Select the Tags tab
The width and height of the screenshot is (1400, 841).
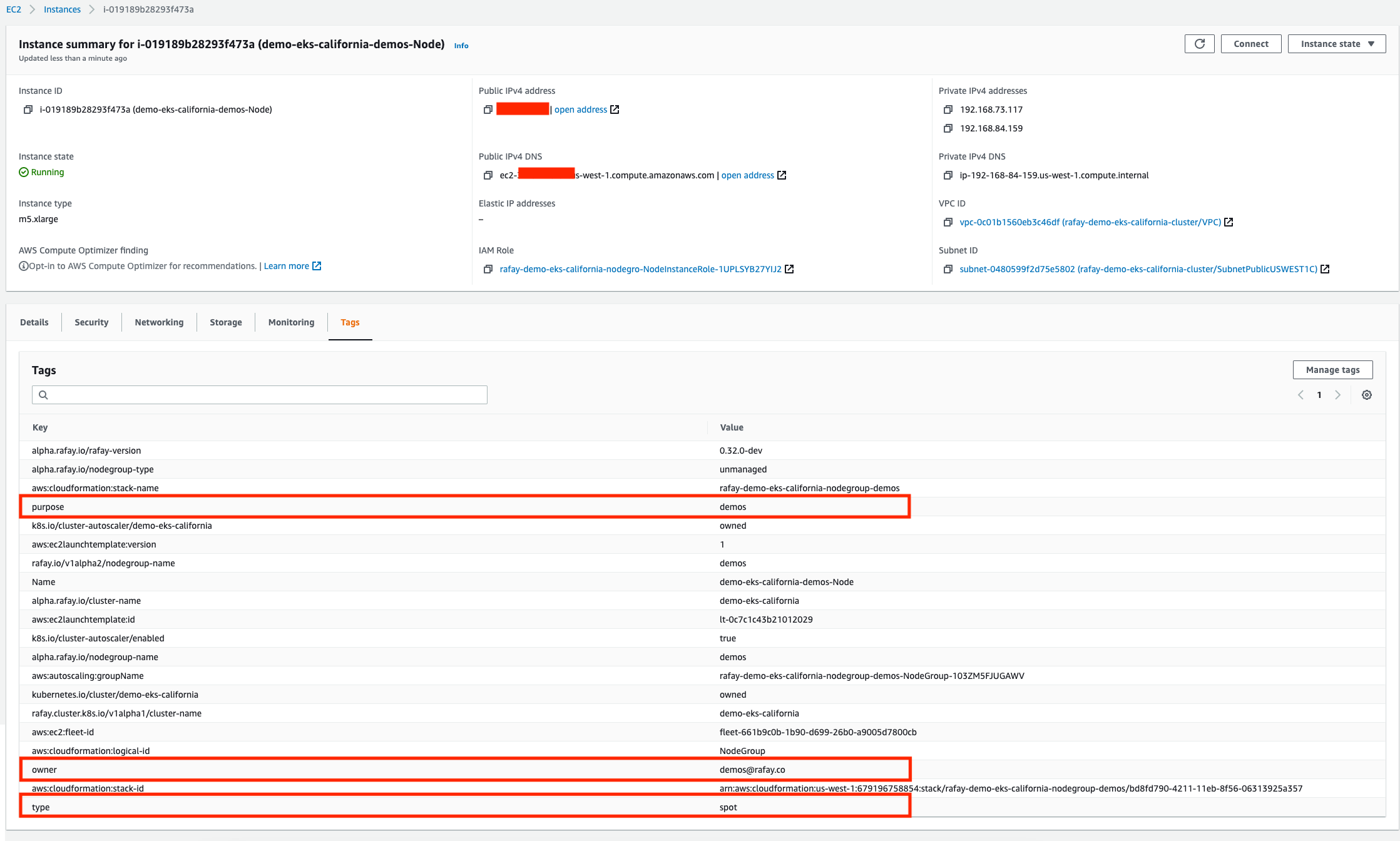(x=350, y=322)
